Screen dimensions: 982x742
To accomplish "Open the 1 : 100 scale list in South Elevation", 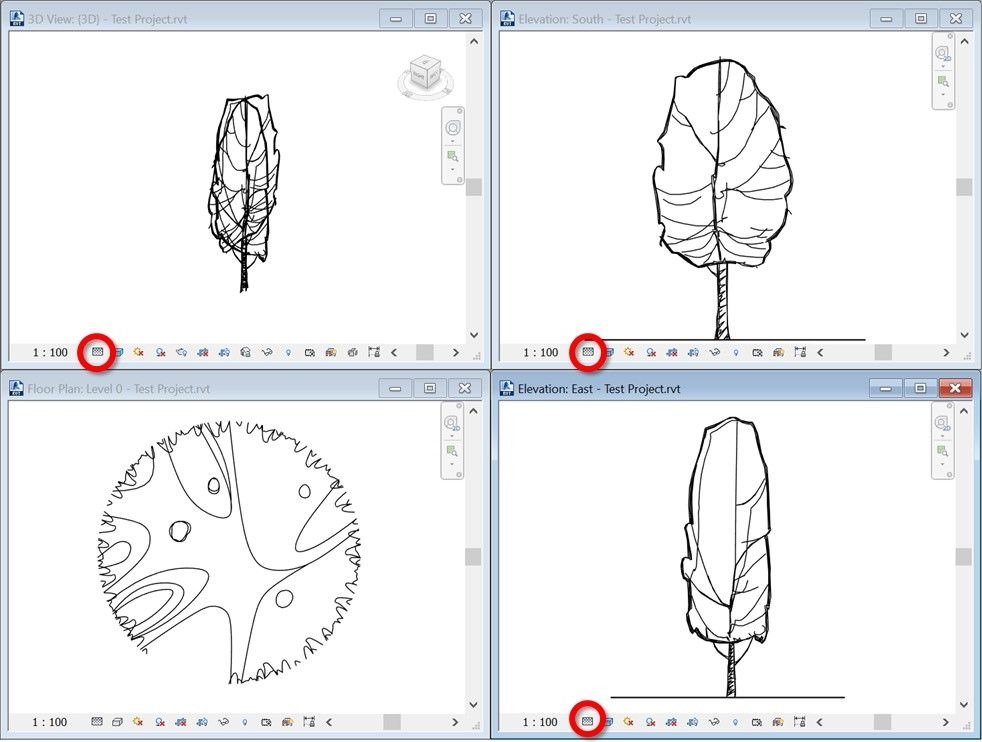I will click(x=540, y=352).
